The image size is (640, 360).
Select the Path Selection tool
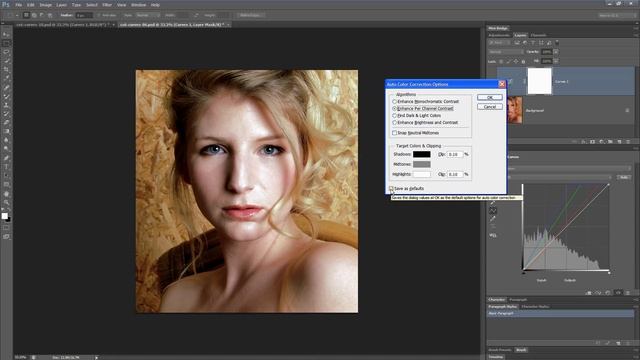[x=6, y=176]
